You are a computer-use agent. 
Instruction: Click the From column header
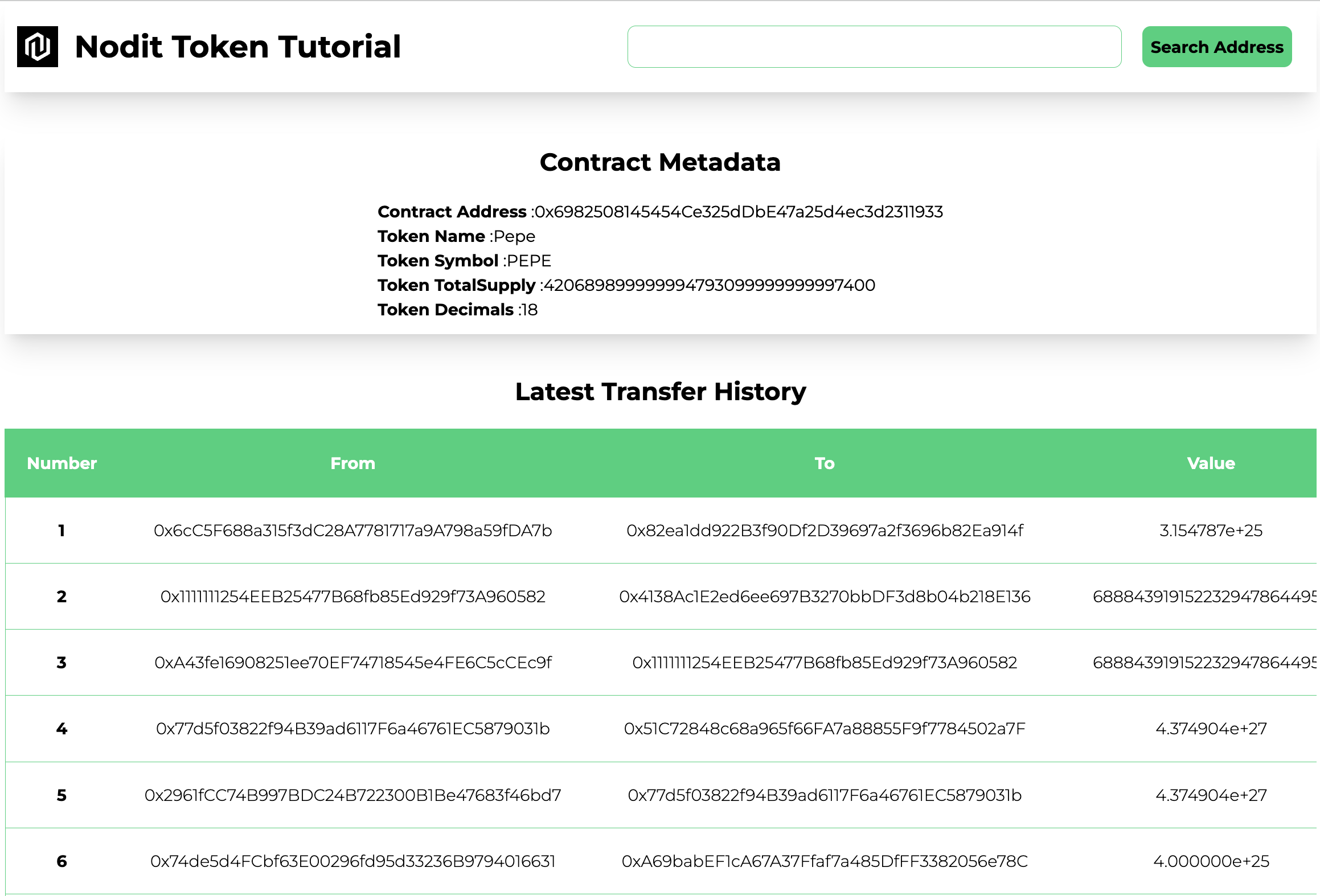point(352,463)
